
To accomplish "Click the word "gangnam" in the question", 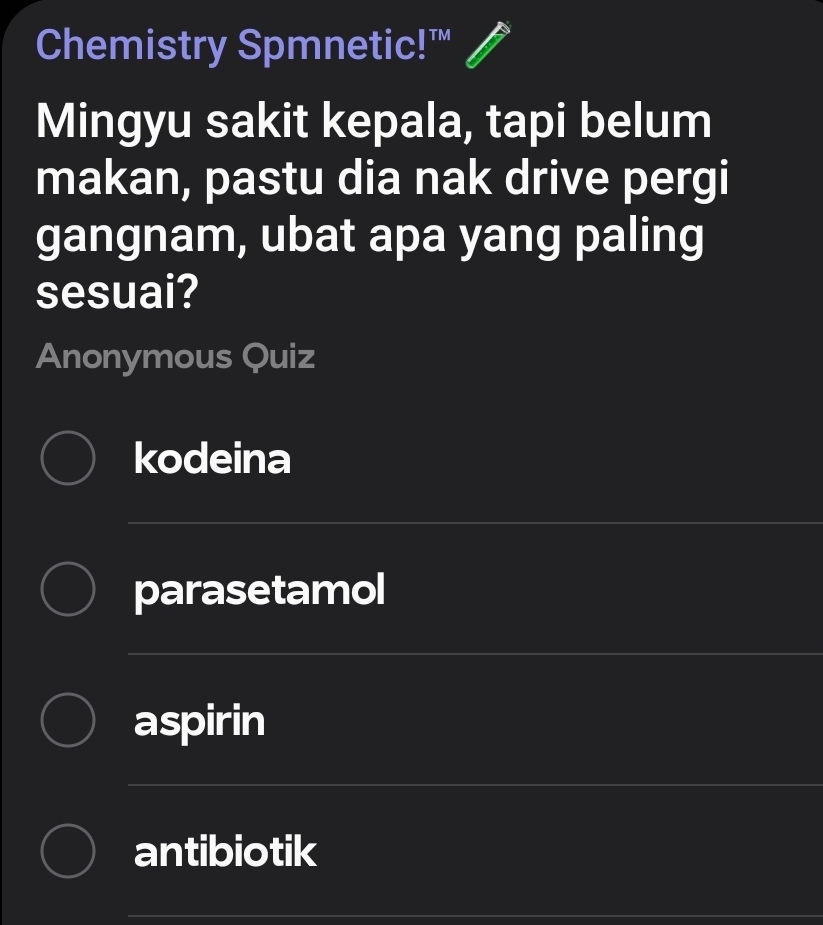I will 126,240.
